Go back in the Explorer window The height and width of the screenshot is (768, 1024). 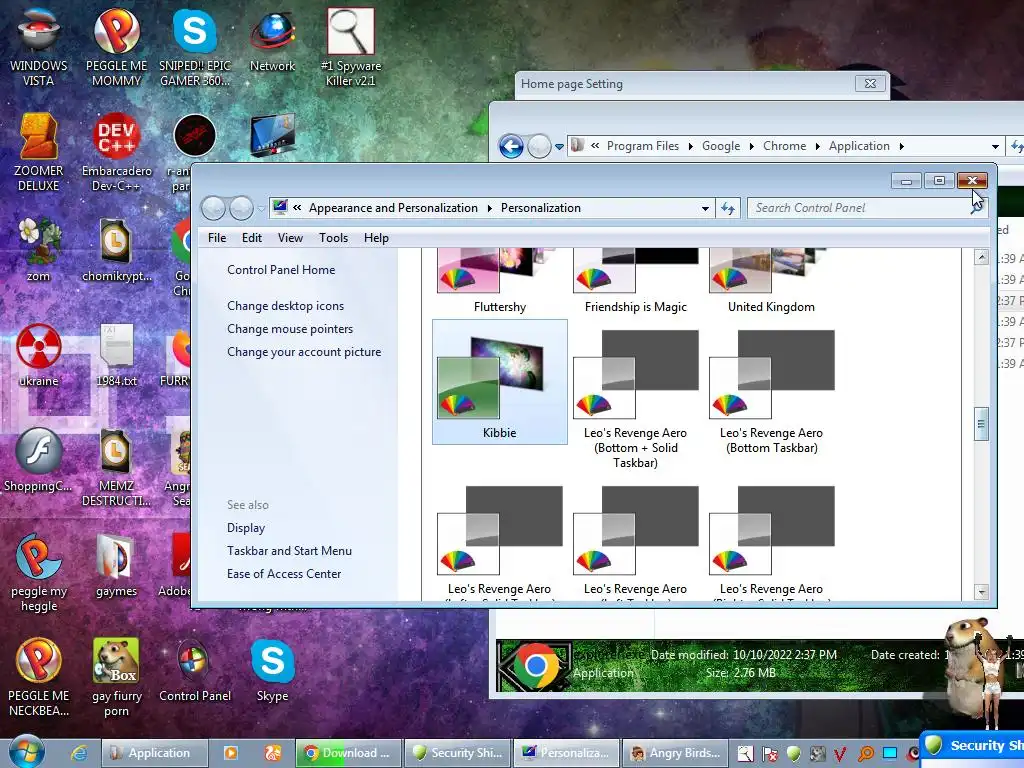(x=511, y=146)
